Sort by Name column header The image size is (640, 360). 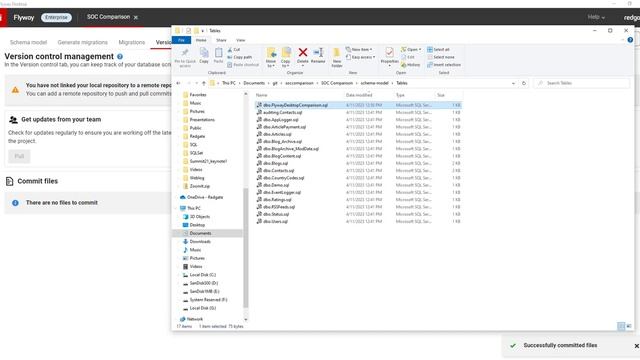click(261, 95)
